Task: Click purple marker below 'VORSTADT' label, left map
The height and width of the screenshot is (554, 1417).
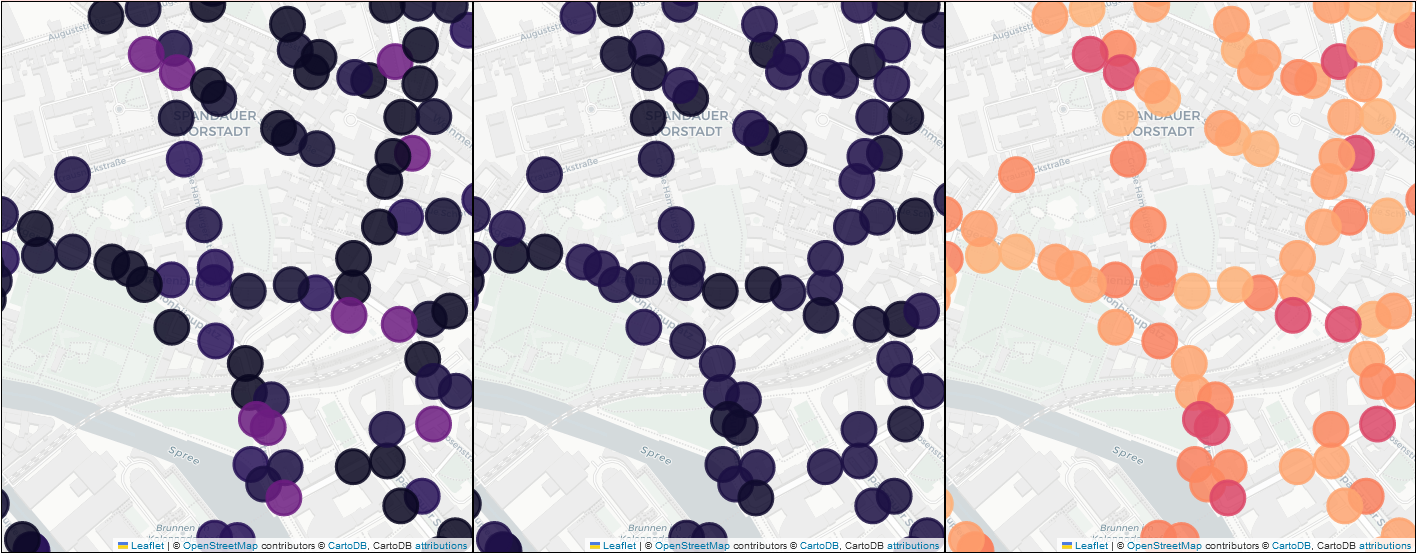Action: [184, 157]
